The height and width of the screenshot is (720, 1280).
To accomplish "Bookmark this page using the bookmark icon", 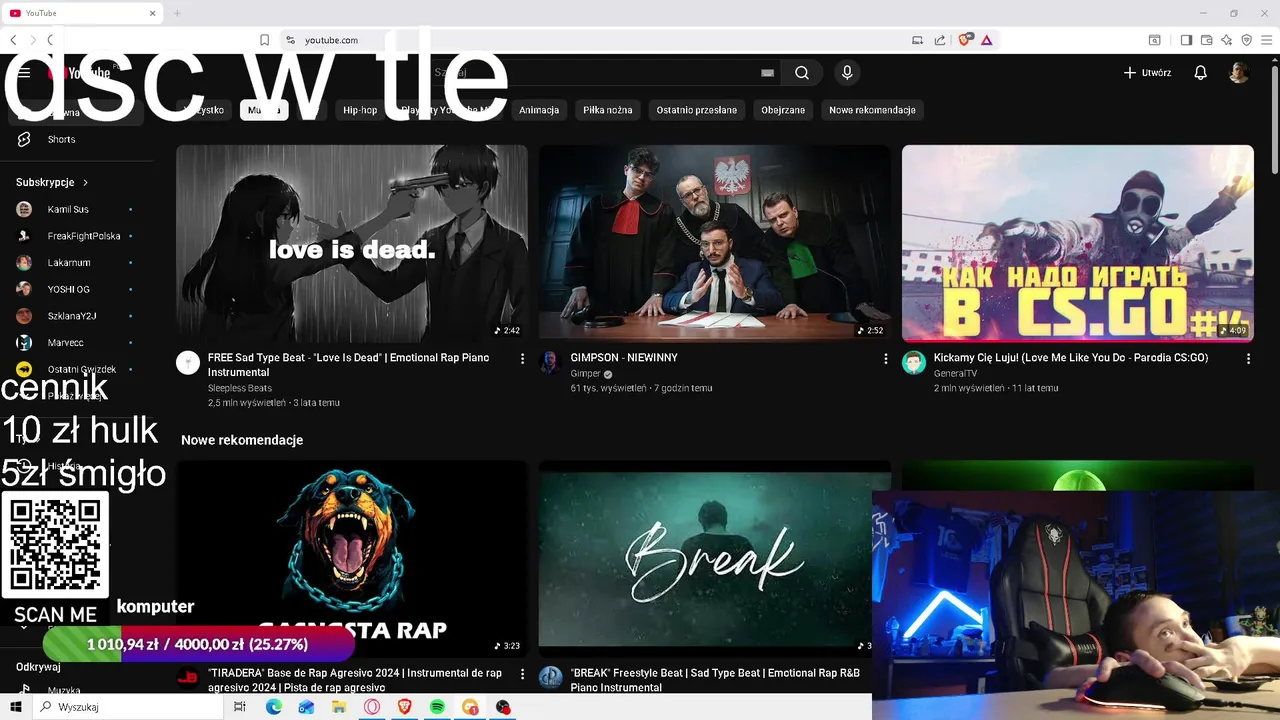I will (x=264, y=40).
